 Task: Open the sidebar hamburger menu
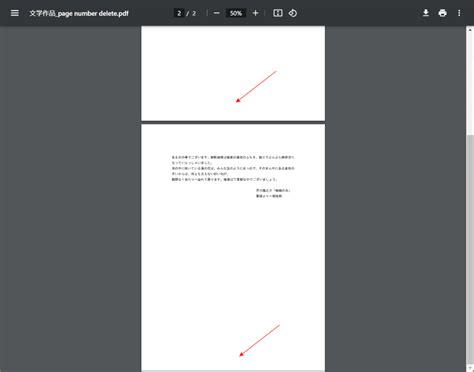(x=15, y=13)
